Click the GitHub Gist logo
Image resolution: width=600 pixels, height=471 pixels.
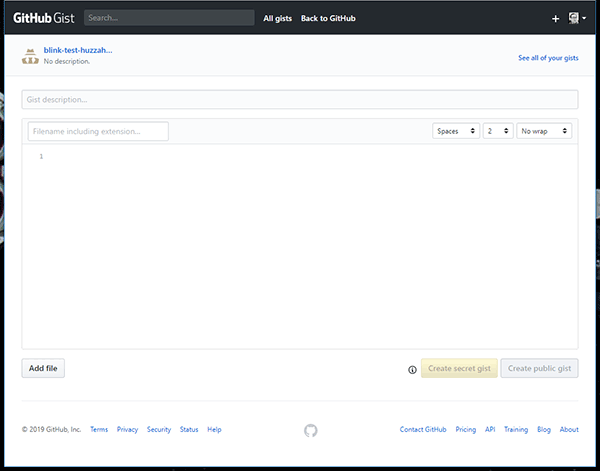tap(44, 18)
